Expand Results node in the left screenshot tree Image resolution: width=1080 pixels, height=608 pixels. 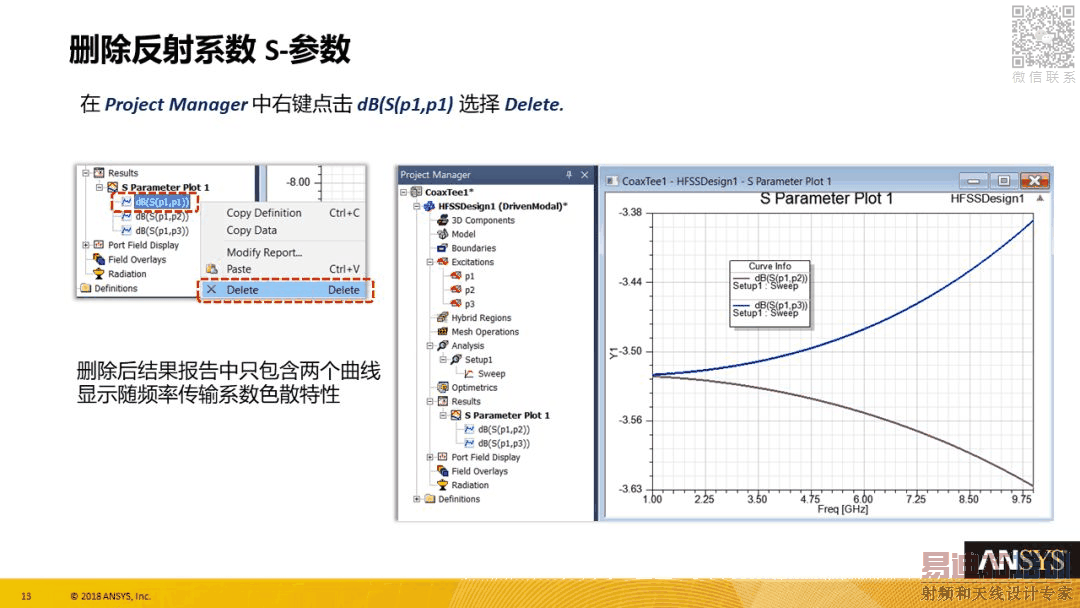click(x=86, y=173)
